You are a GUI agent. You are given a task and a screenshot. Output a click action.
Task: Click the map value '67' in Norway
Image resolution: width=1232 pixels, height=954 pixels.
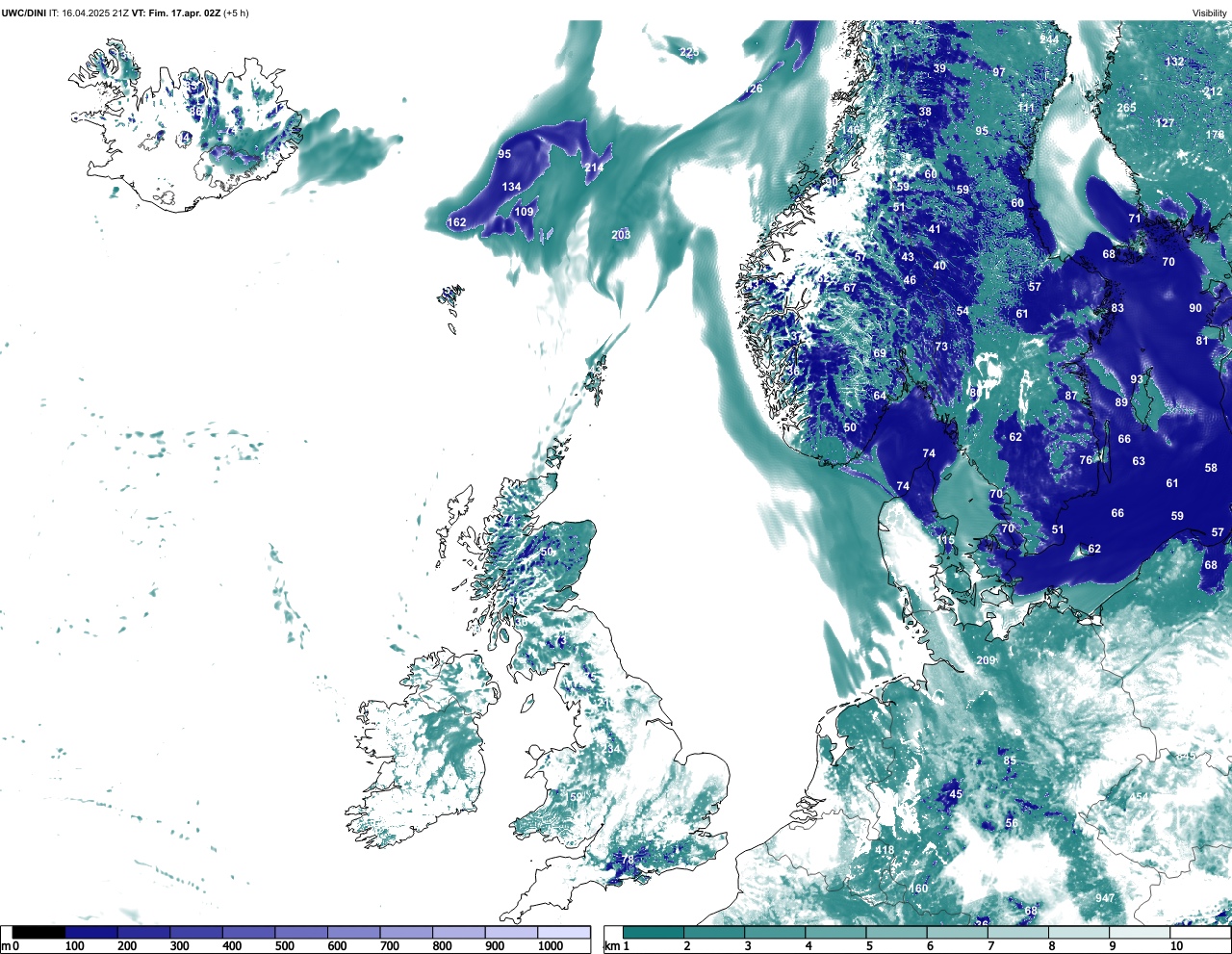(850, 288)
